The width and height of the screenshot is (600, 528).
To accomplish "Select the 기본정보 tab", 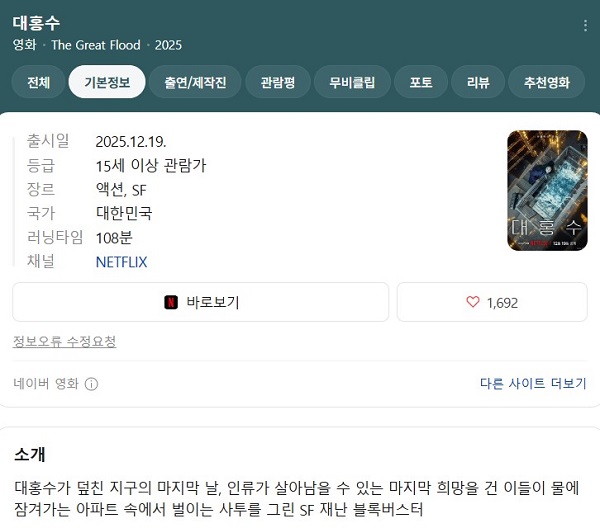I will [x=107, y=82].
